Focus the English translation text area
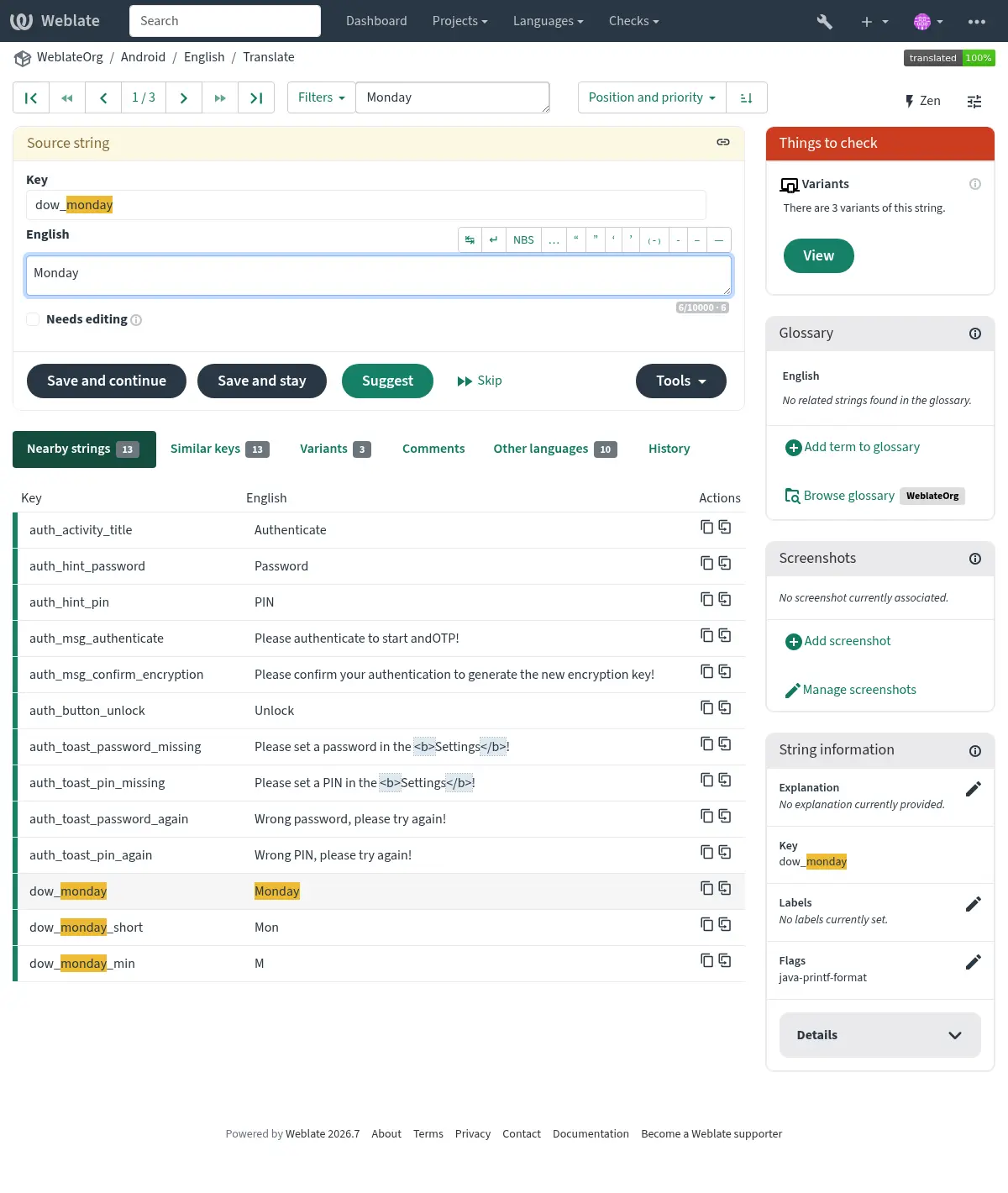Screen dimensions: 1008x1193 click(379, 276)
